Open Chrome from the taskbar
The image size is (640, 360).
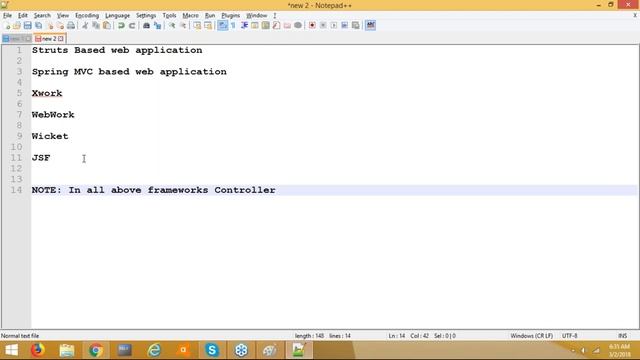[96, 350]
